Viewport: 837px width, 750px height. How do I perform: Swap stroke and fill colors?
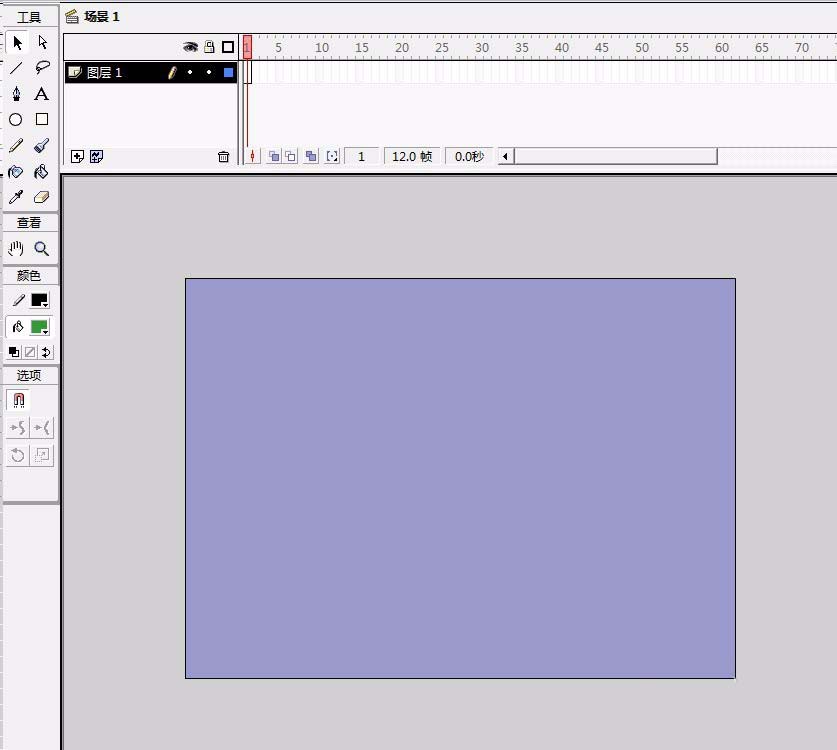click(x=46, y=352)
